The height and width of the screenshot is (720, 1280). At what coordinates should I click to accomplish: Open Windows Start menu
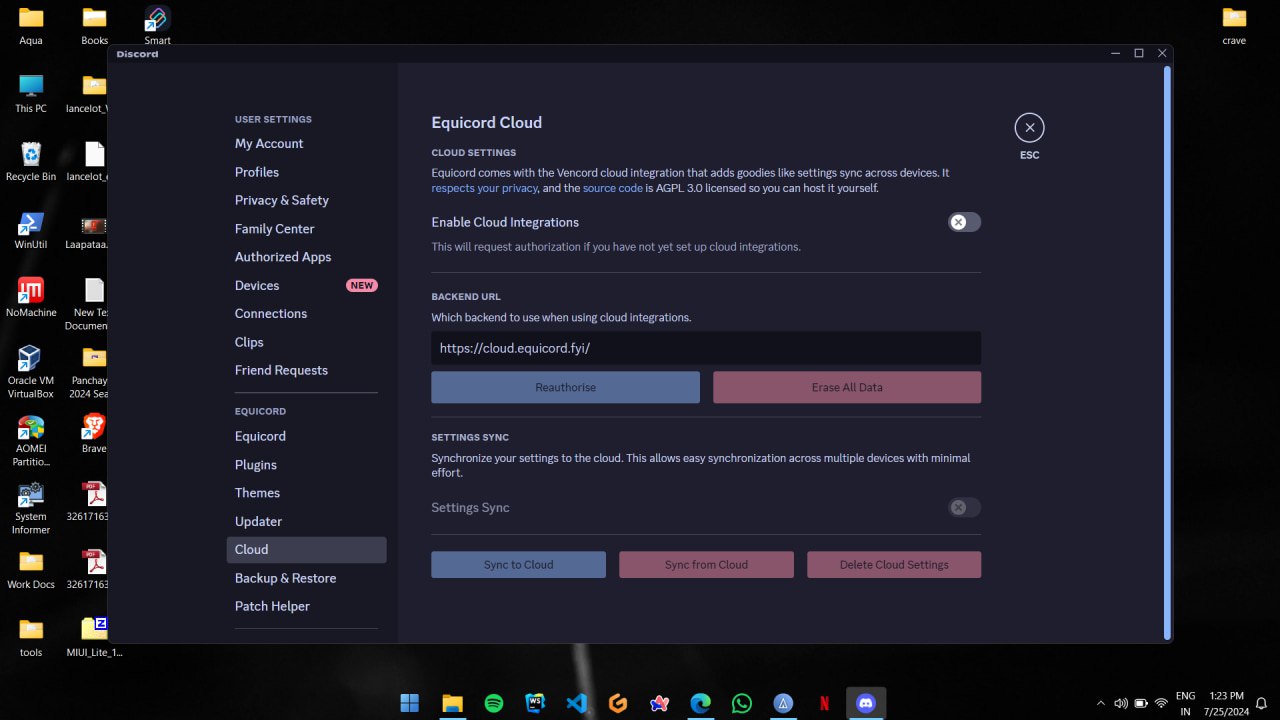coord(410,703)
